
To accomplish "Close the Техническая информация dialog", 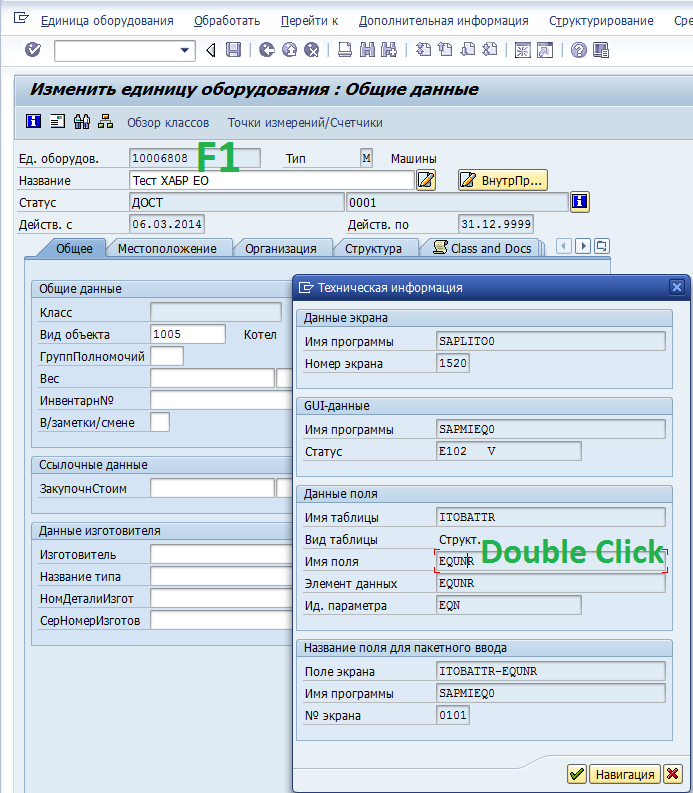I will tap(676, 287).
